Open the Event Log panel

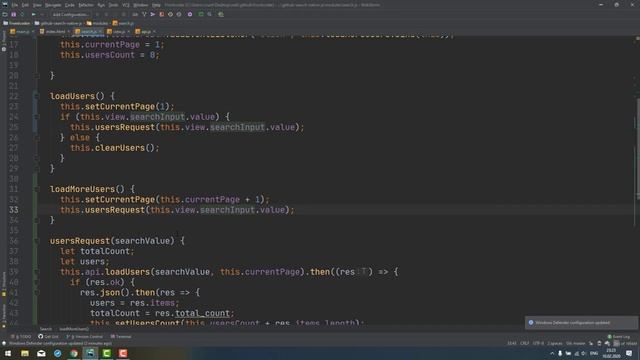(619, 337)
